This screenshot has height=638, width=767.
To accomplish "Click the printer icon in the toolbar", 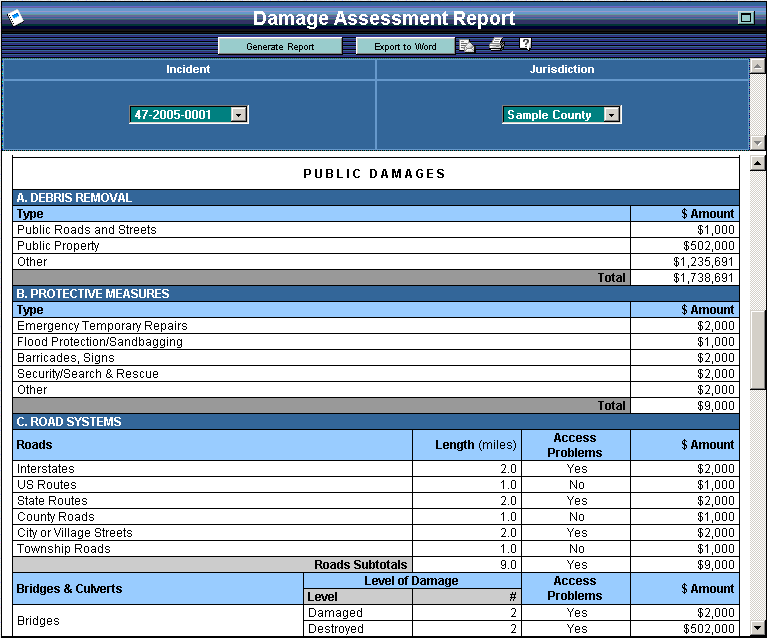I will pyautogui.click(x=497, y=45).
